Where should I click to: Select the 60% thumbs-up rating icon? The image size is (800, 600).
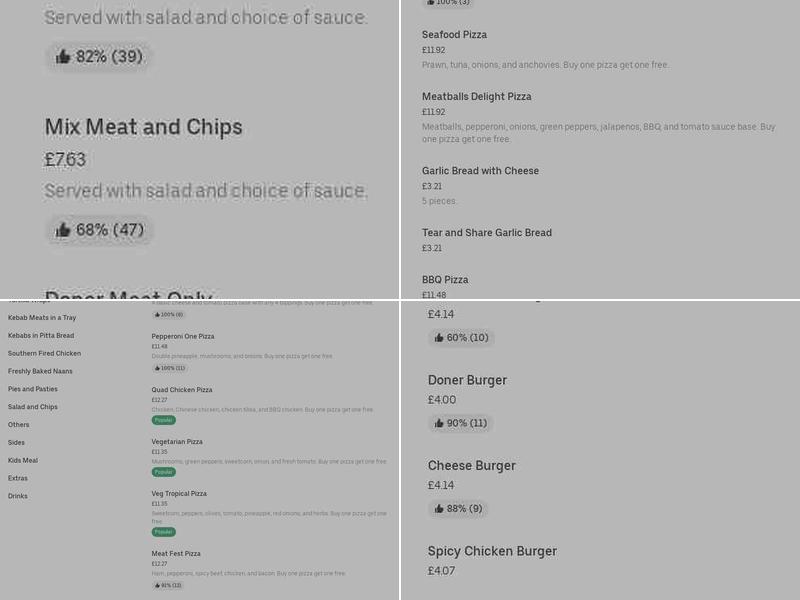439,337
